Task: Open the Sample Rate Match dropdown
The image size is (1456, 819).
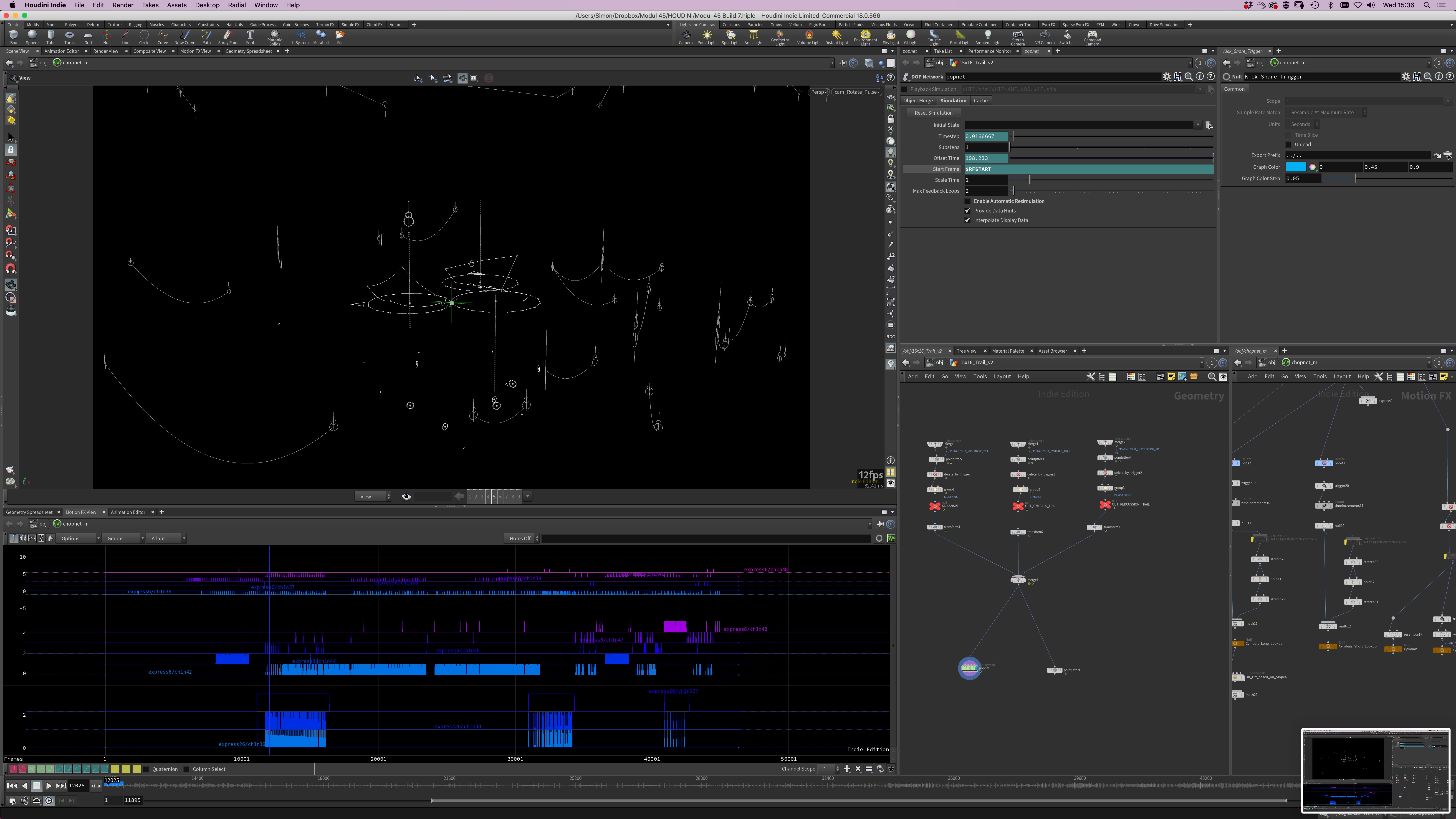Action: click(x=1326, y=112)
